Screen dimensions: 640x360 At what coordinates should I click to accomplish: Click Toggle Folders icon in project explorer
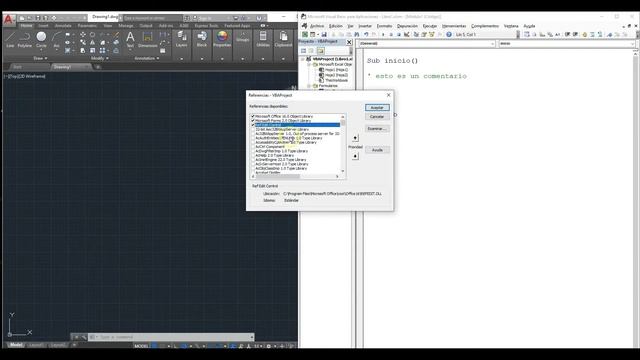coord(321,51)
